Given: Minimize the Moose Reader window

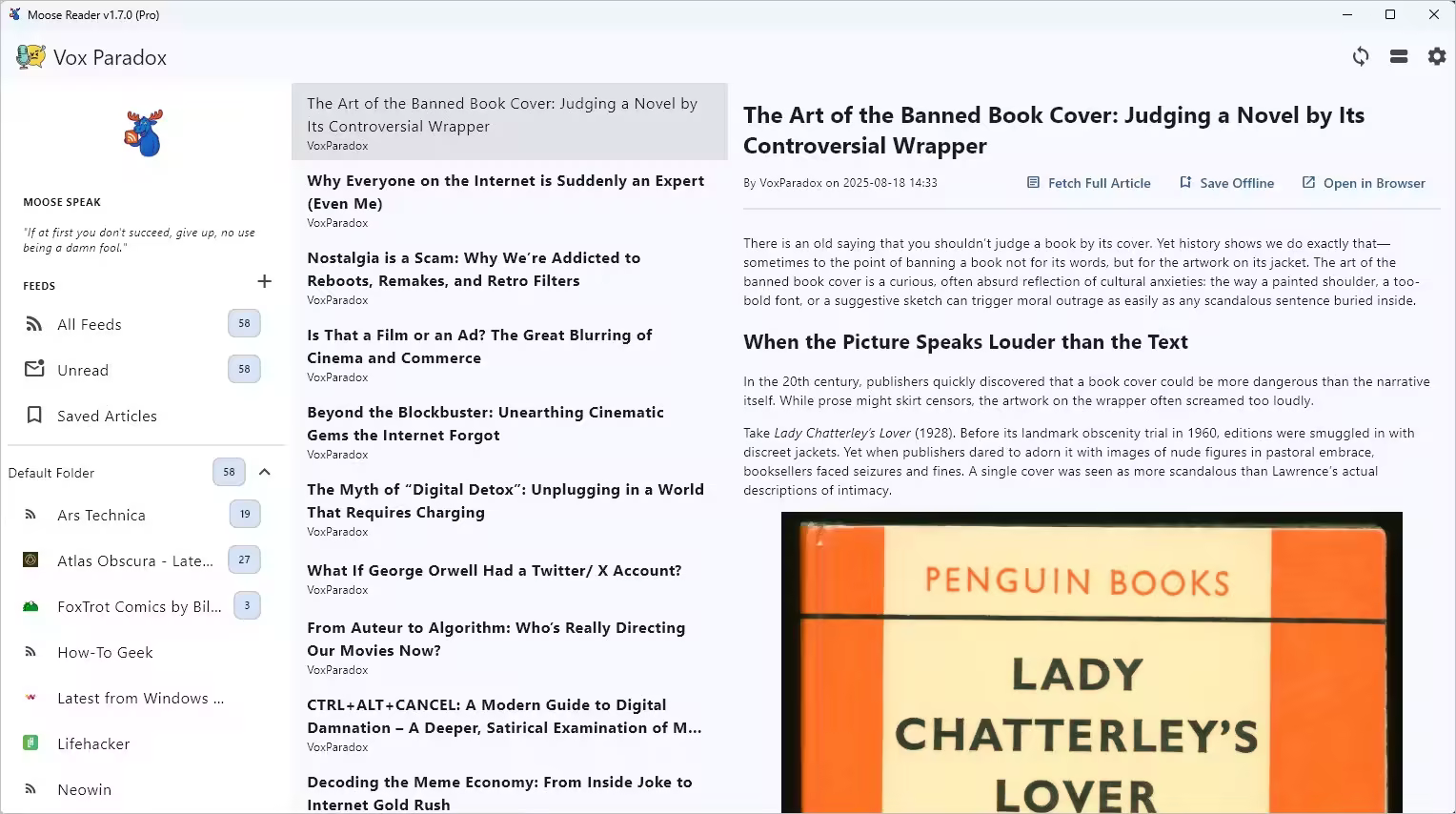Looking at the screenshot, I should 1347,14.
